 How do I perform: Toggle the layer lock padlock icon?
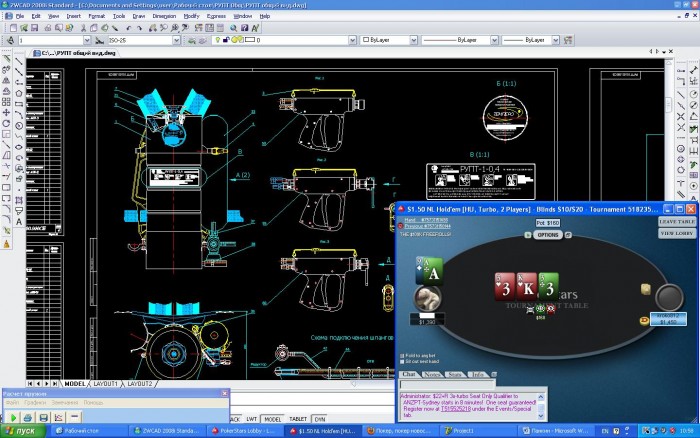pyautogui.click(x=226, y=40)
